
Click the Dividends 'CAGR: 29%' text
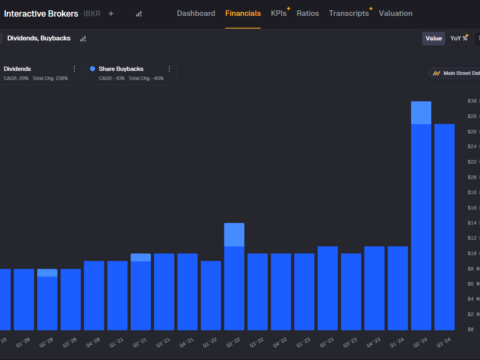pos(16,78)
